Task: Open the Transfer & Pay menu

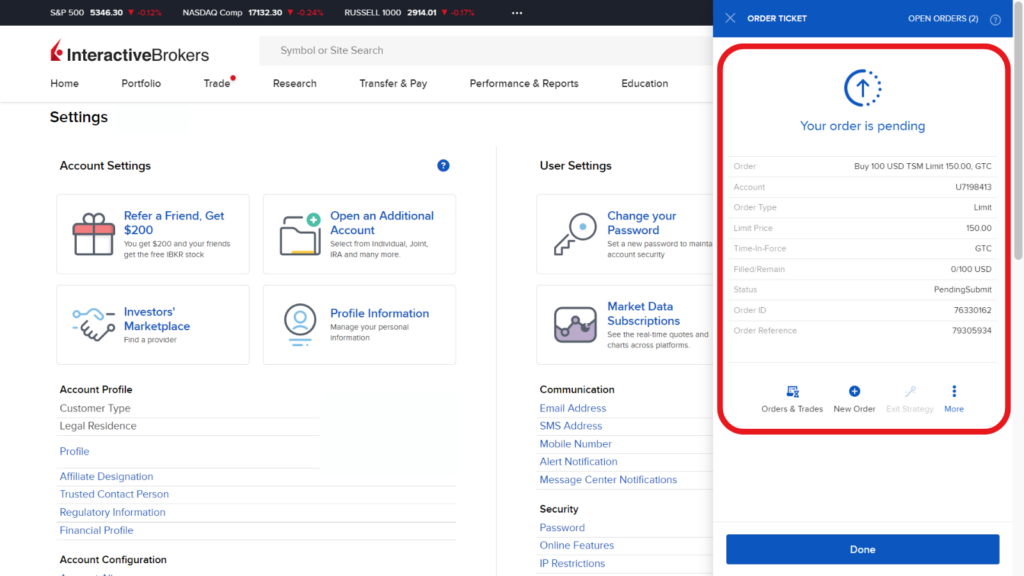Action: pos(393,84)
